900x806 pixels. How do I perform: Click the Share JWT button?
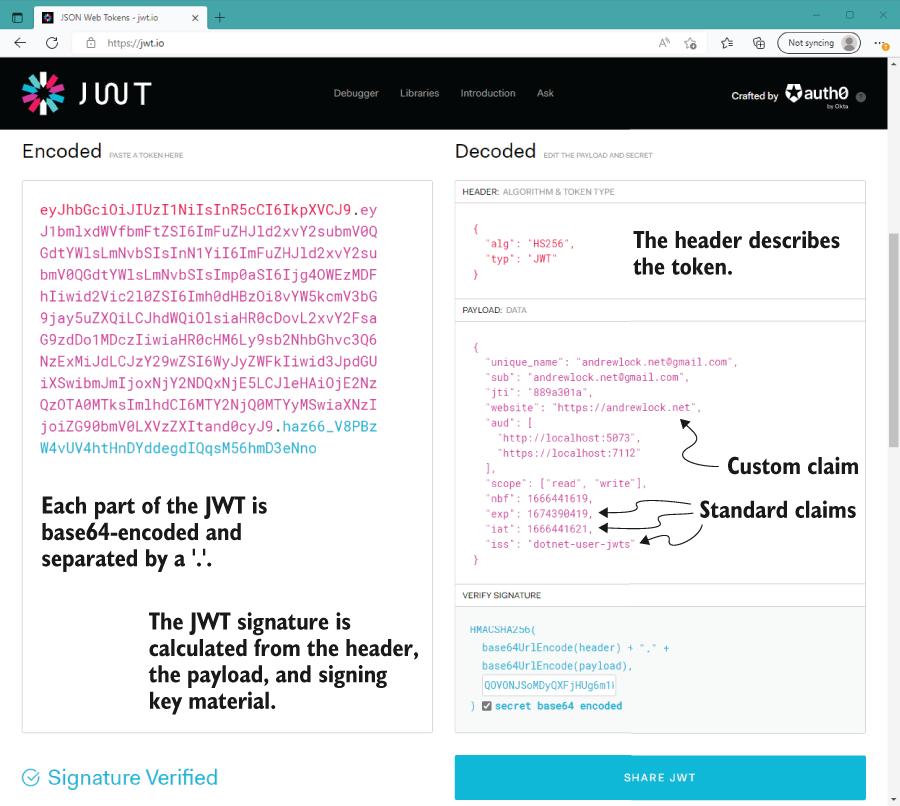click(x=660, y=777)
